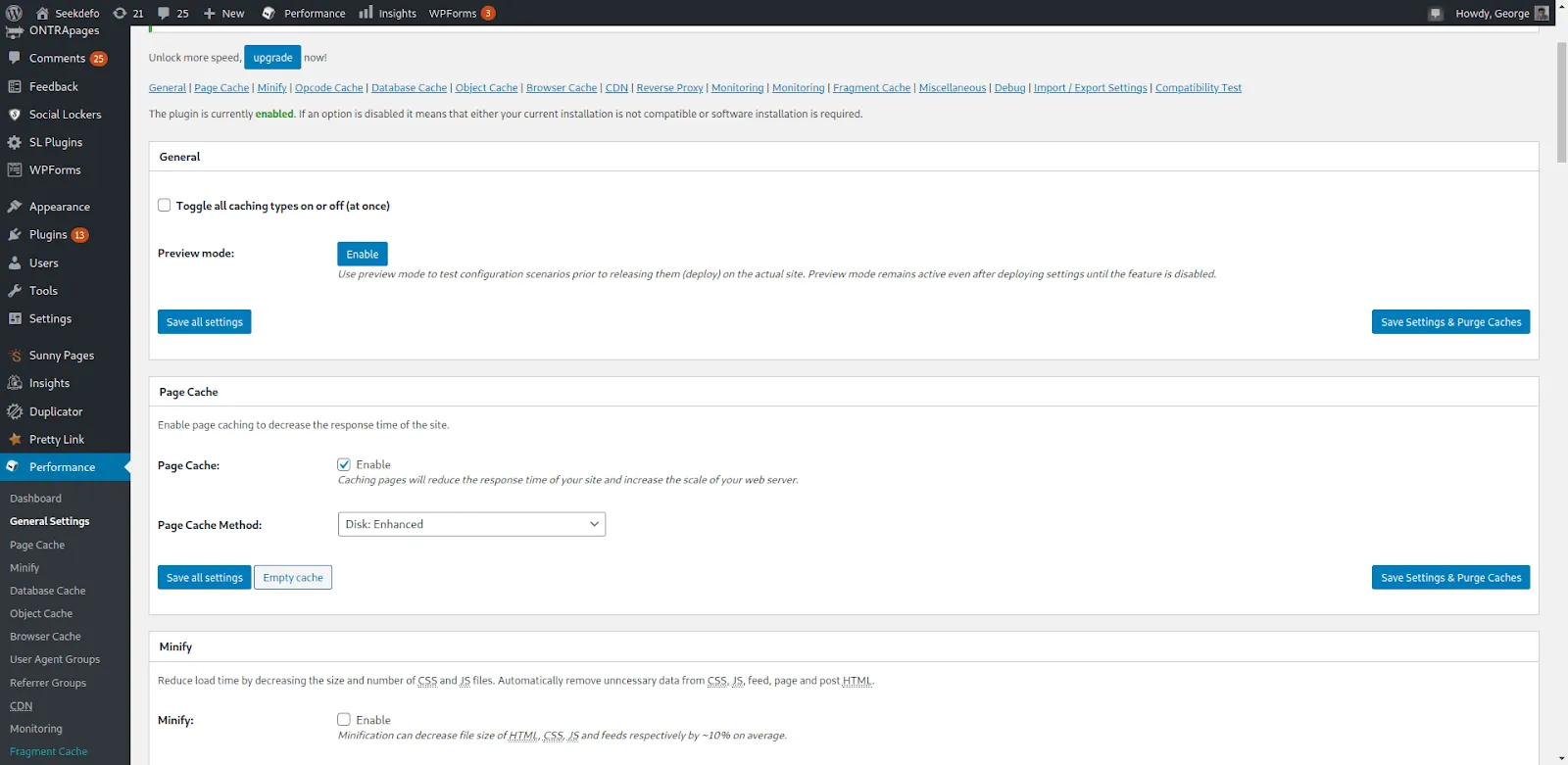Save all settings in General section
The width and height of the screenshot is (1568, 765).
pos(205,322)
